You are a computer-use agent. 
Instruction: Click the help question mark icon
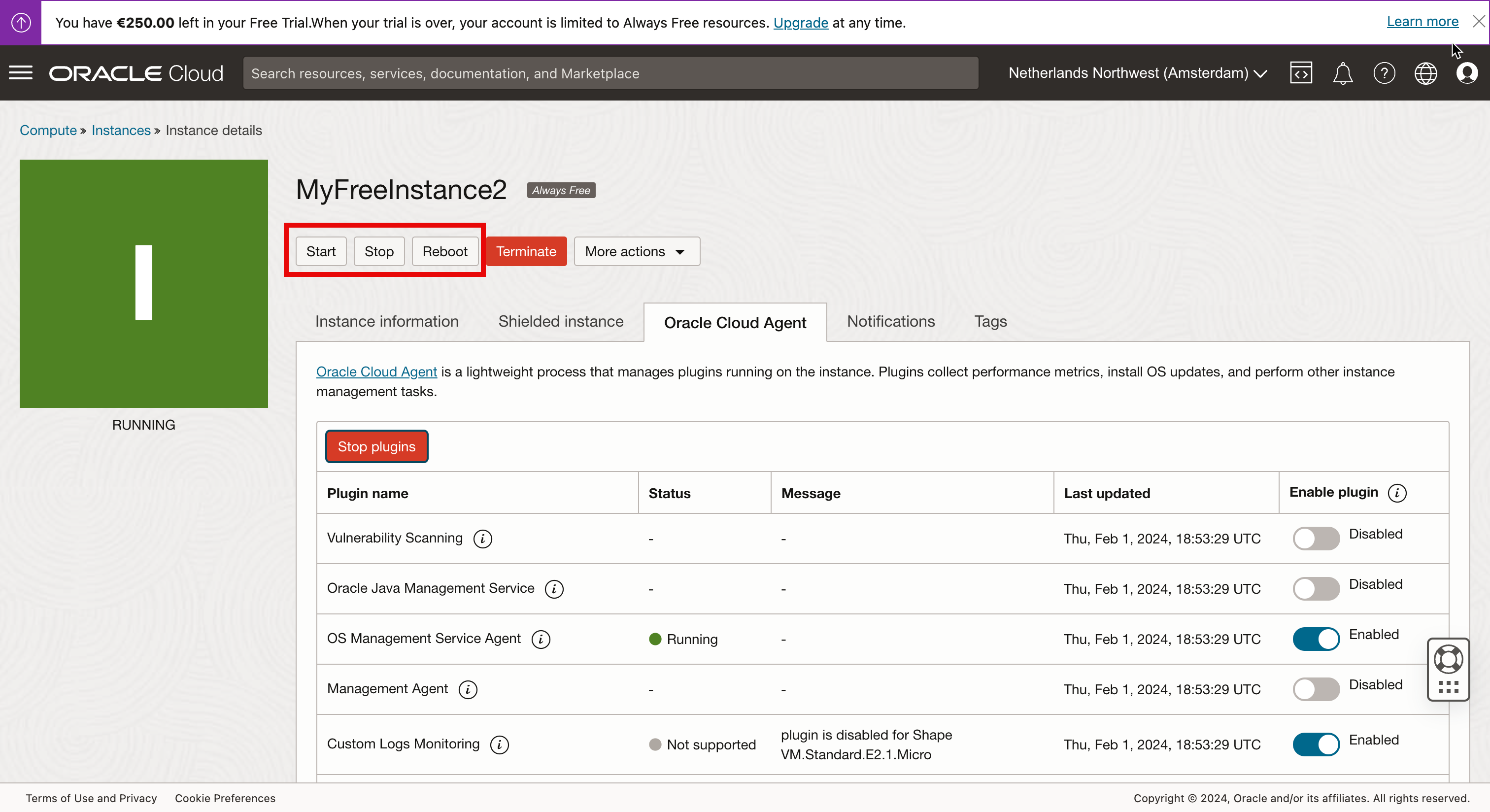click(1384, 73)
